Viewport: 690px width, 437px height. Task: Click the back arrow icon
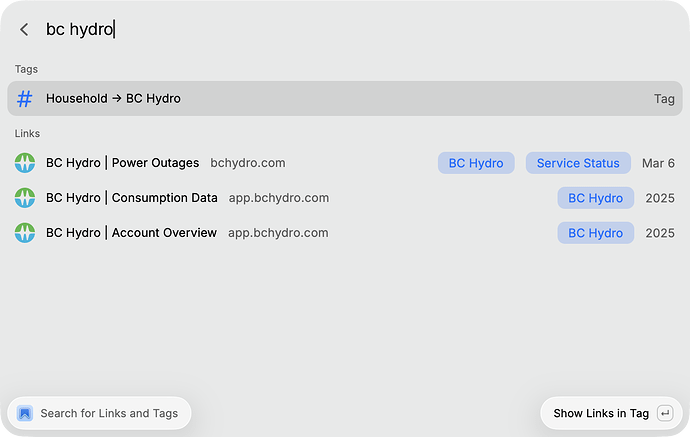24,29
